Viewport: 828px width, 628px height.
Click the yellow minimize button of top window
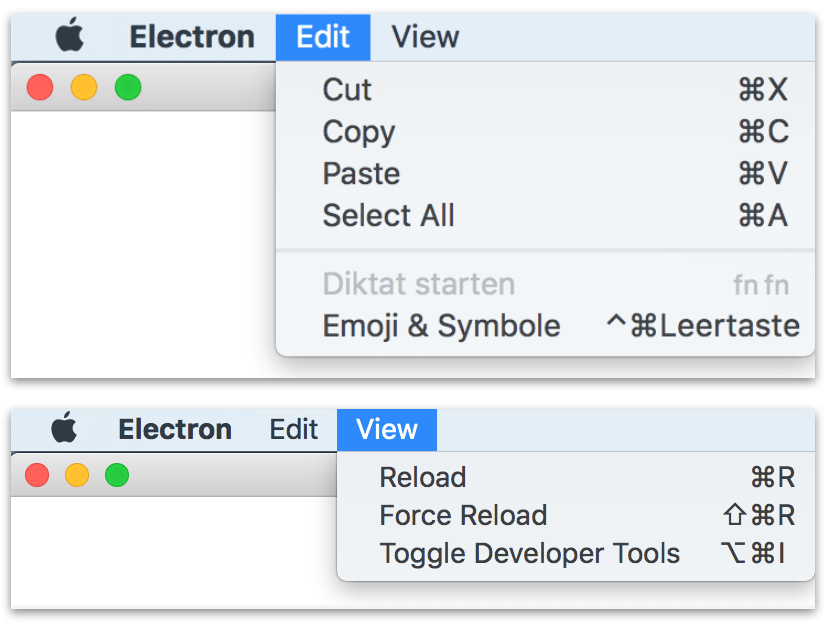pos(84,87)
